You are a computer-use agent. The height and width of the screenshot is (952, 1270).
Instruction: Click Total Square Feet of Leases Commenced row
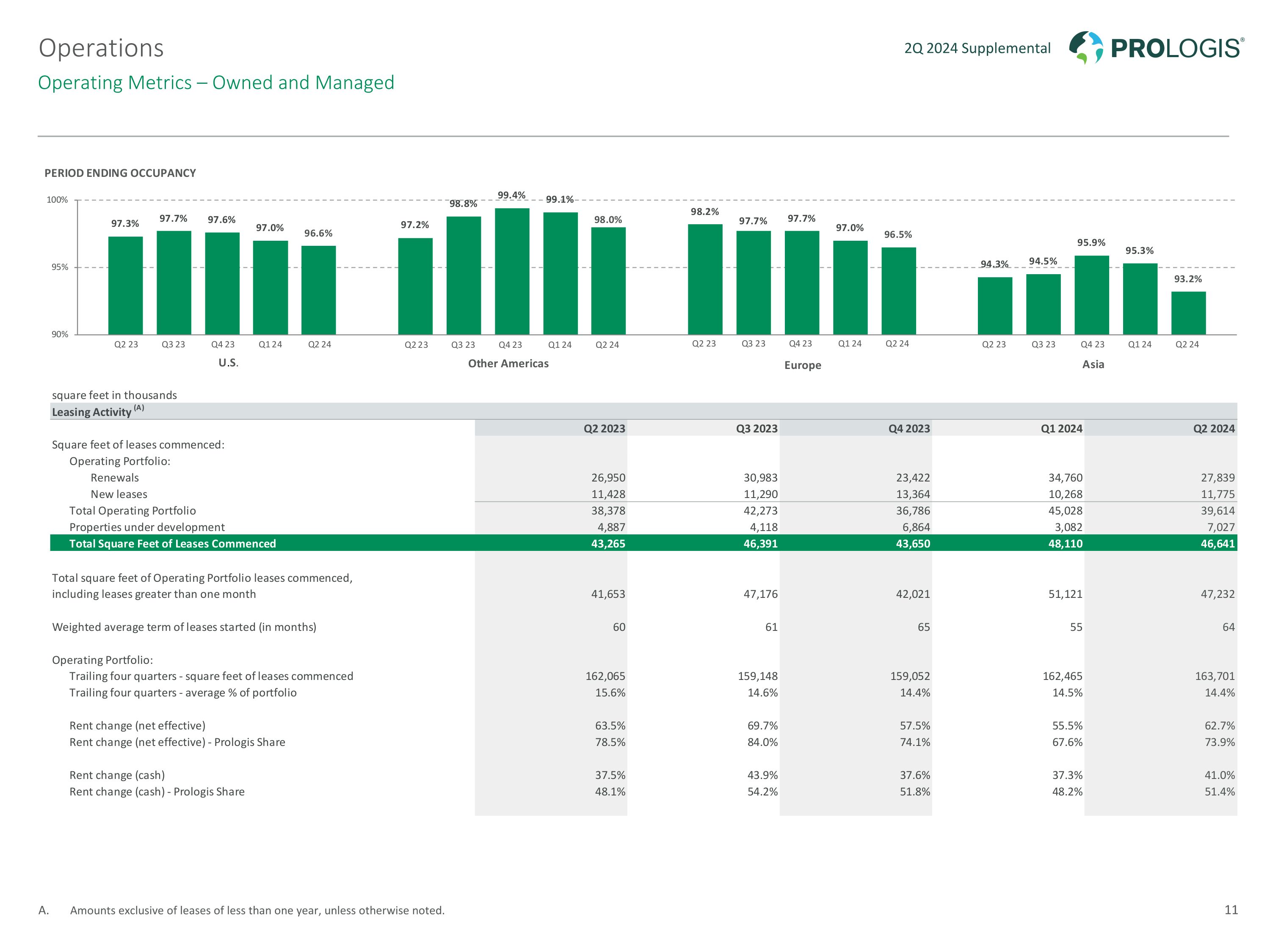172,543
